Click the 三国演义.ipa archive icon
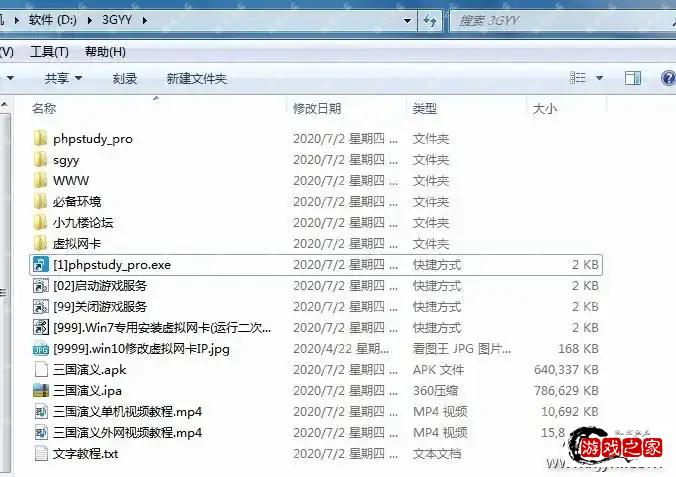The image size is (676, 477). coord(40,391)
